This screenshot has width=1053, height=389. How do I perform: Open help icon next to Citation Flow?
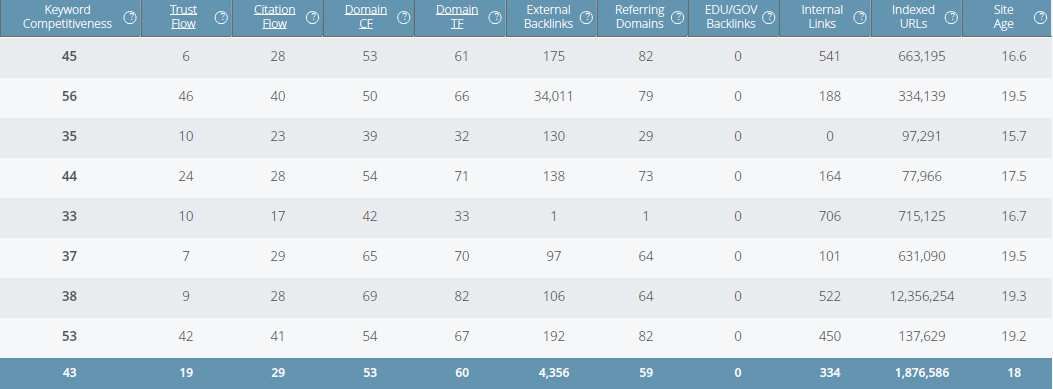pos(312,17)
